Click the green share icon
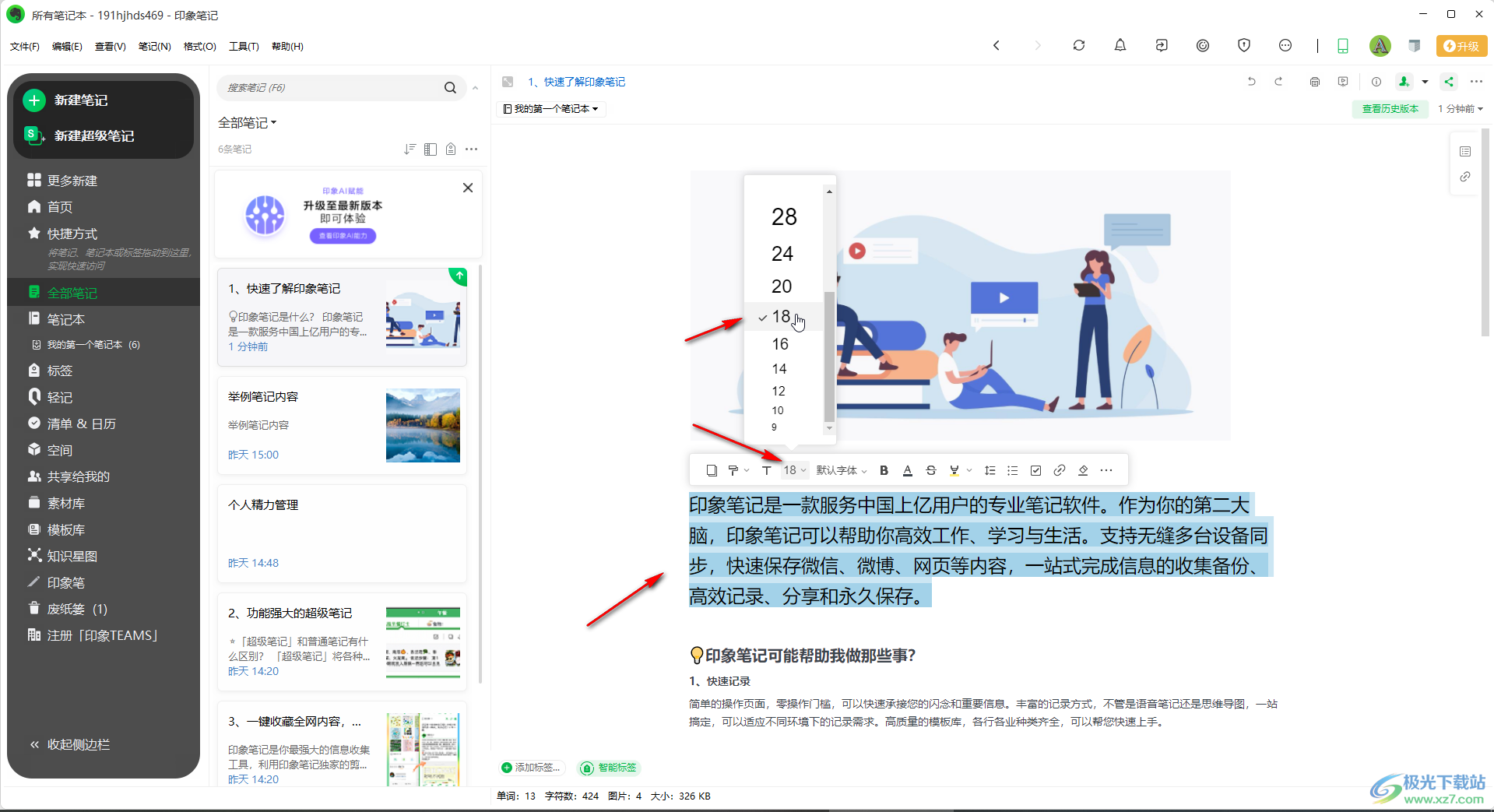Viewport: 1494px width, 812px height. pyautogui.click(x=1449, y=82)
